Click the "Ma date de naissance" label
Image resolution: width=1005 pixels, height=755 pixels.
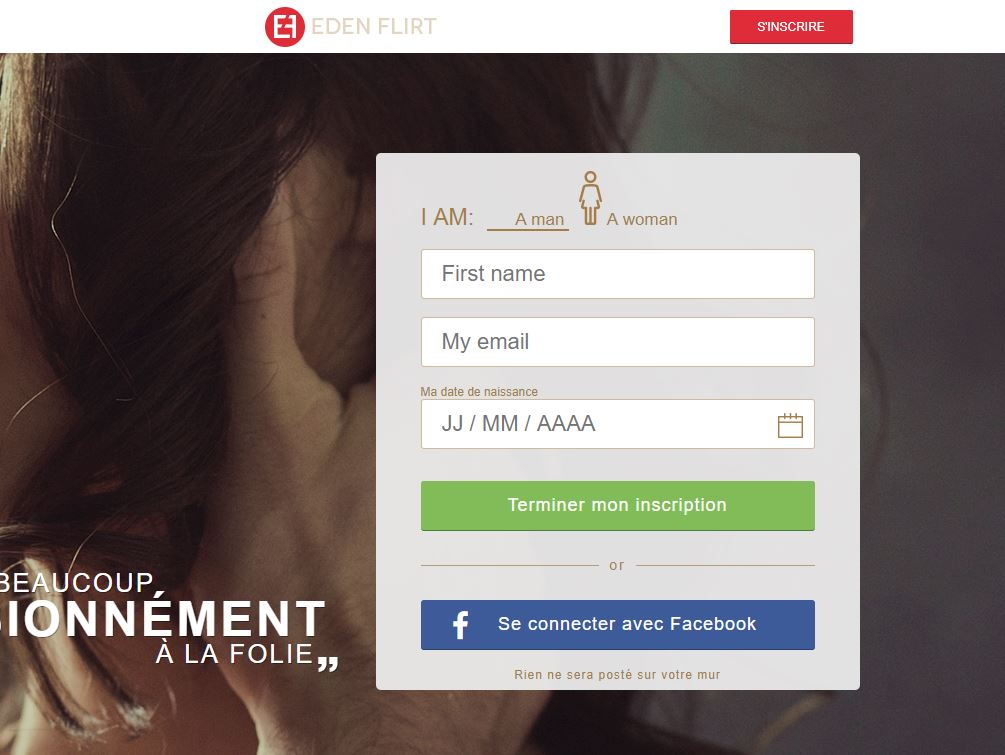[479, 392]
